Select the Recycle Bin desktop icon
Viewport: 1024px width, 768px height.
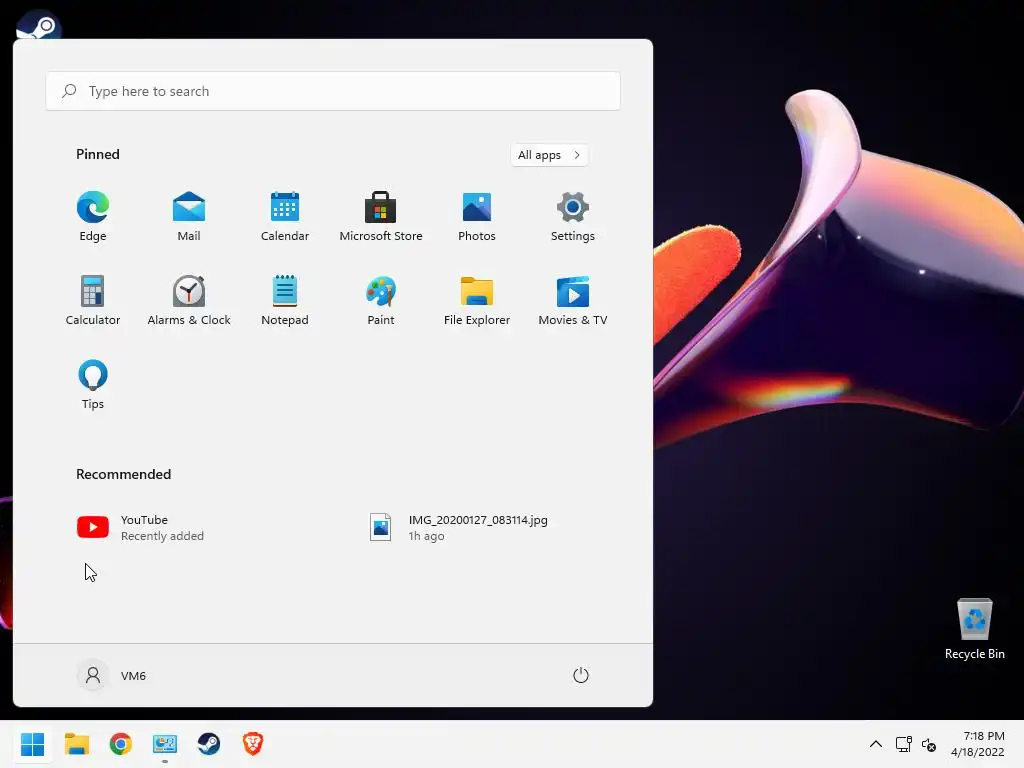(974, 629)
